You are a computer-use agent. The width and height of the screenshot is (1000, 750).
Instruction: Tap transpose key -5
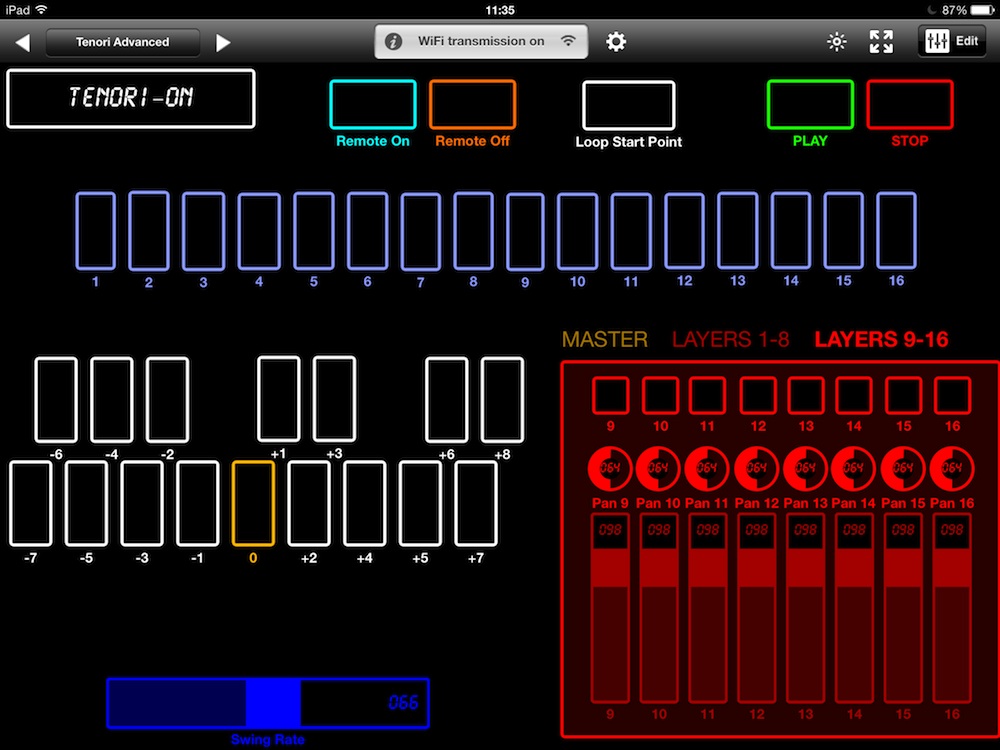[x=86, y=504]
